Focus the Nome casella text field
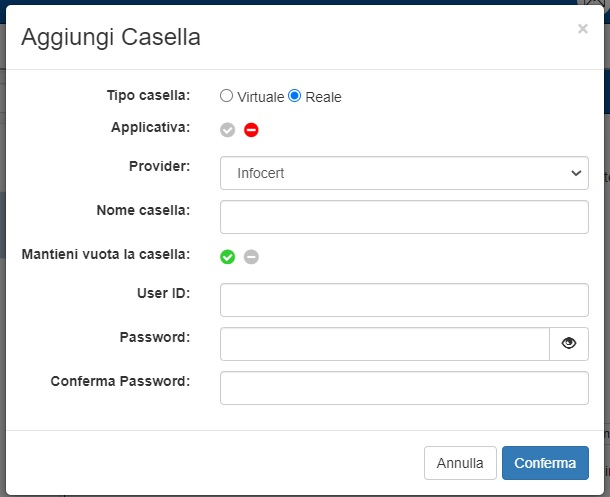The width and height of the screenshot is (610, 497). (404, 216)
